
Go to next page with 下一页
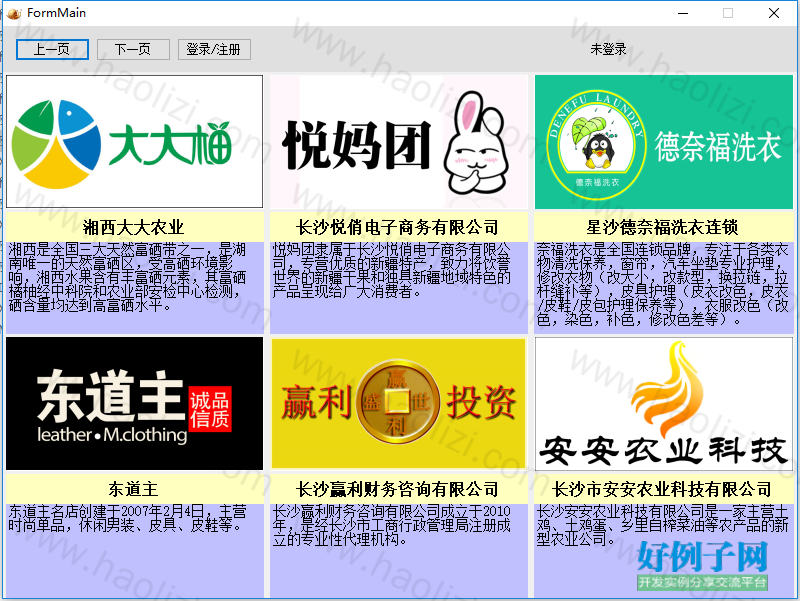pyautogui.click(x=133, y=49)
